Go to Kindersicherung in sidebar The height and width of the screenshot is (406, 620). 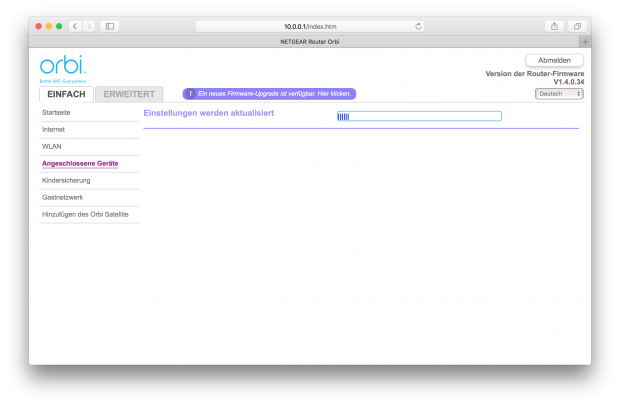click(66, 180)
